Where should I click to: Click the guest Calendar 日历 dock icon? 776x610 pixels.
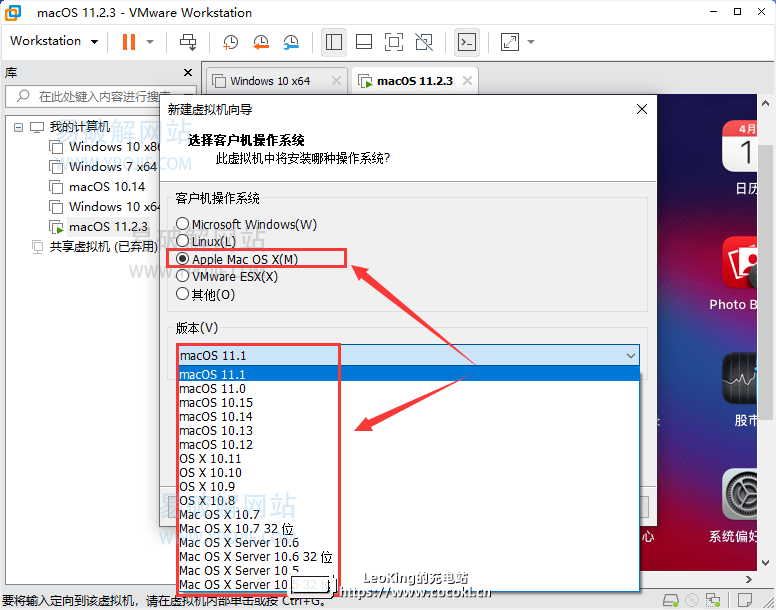pyautogui.click(x=739, y=146)
